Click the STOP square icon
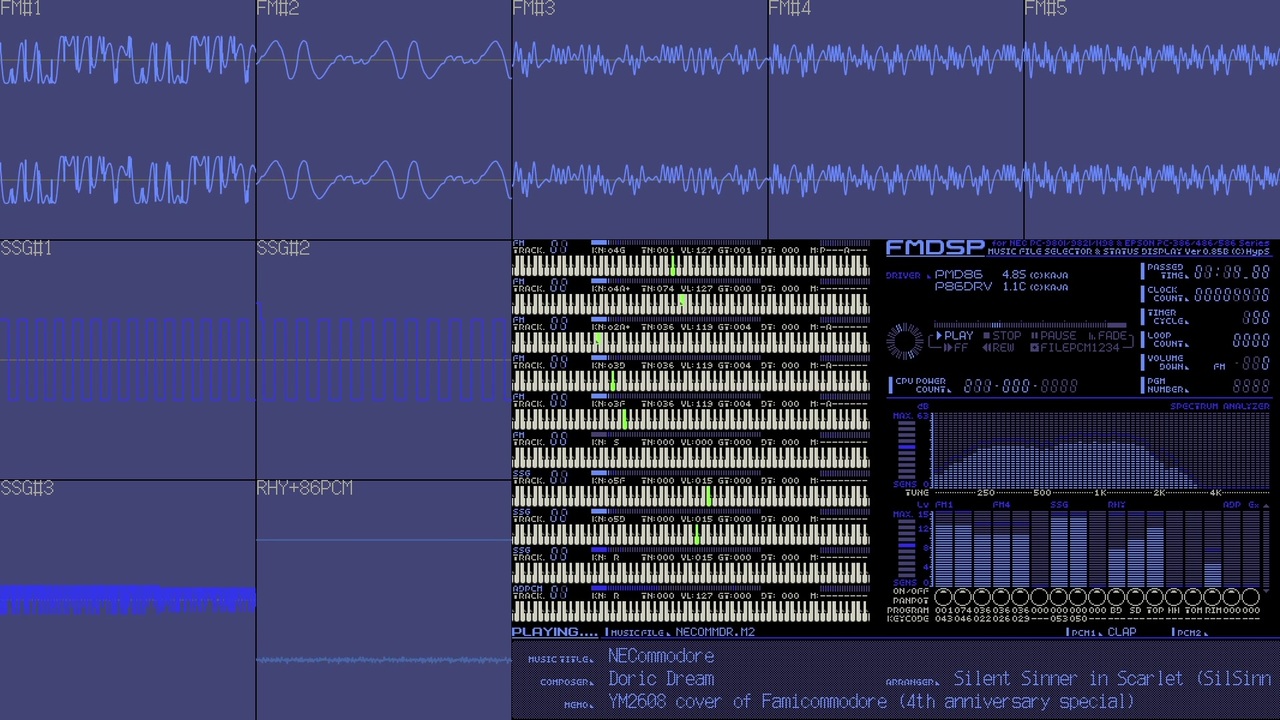 pos(1002,335)
